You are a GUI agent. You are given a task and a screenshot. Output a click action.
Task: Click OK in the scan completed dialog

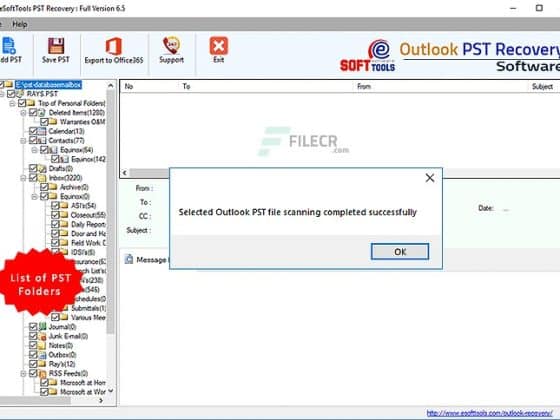pyautogui.click(x=400, y=252)
